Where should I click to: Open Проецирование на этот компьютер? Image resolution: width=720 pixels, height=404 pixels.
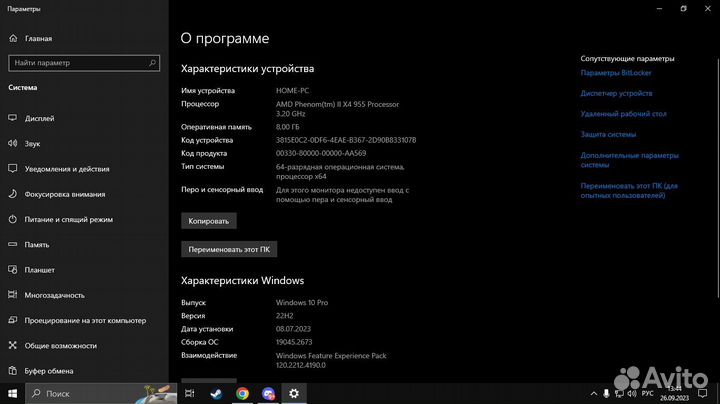86,321
